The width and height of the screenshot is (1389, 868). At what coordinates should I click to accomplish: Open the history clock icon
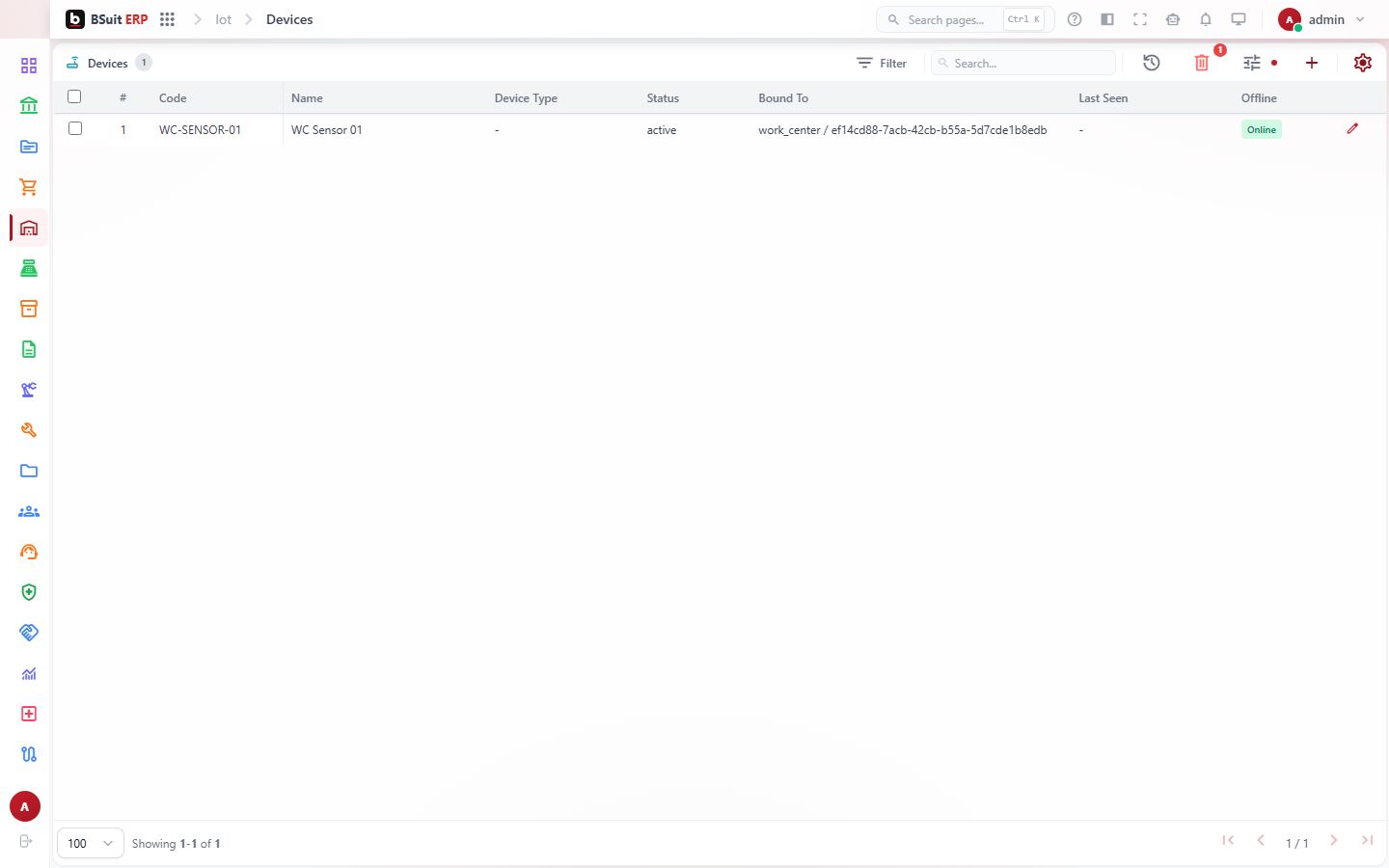point(1152,63)
